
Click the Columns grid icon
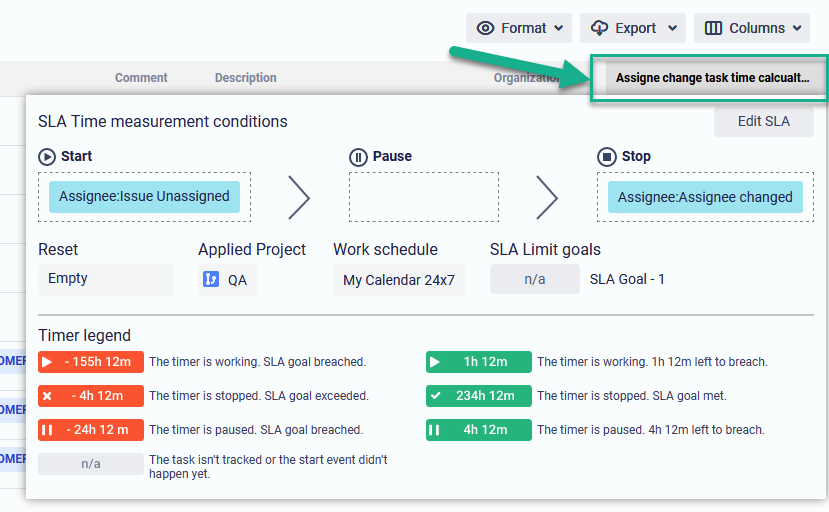click(x=713, y=28)
